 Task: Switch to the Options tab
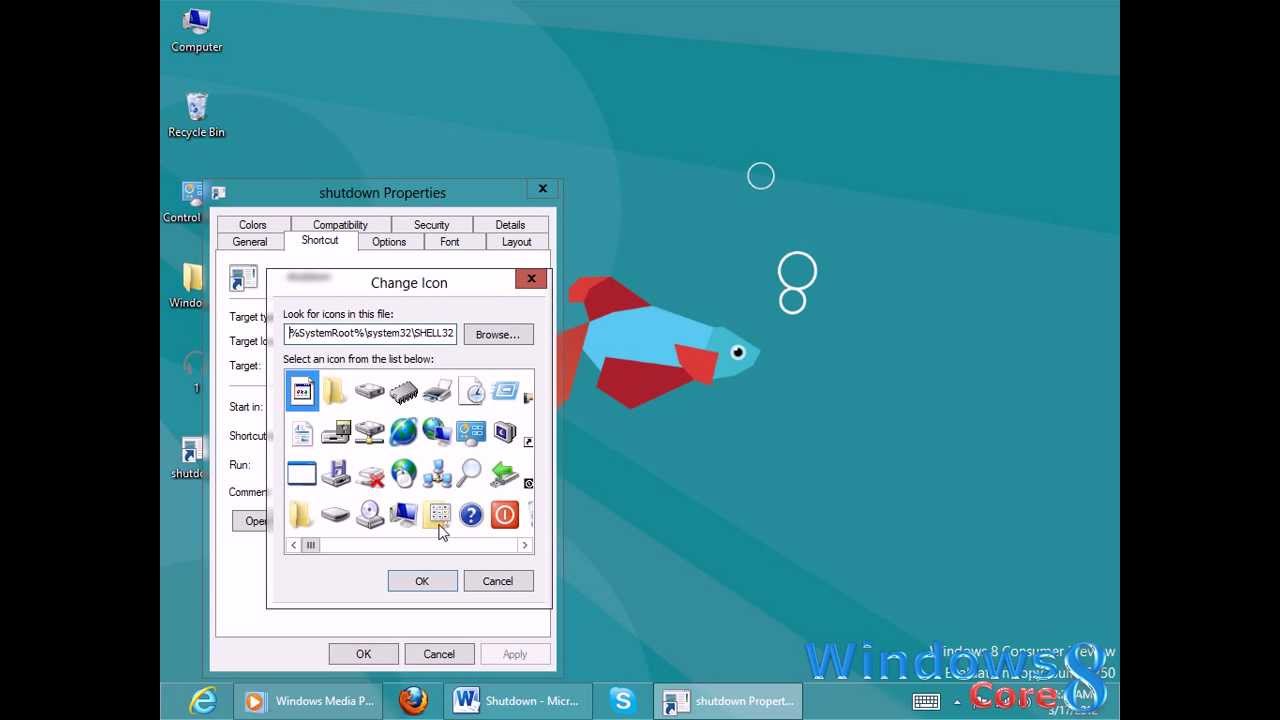(389, 242)
